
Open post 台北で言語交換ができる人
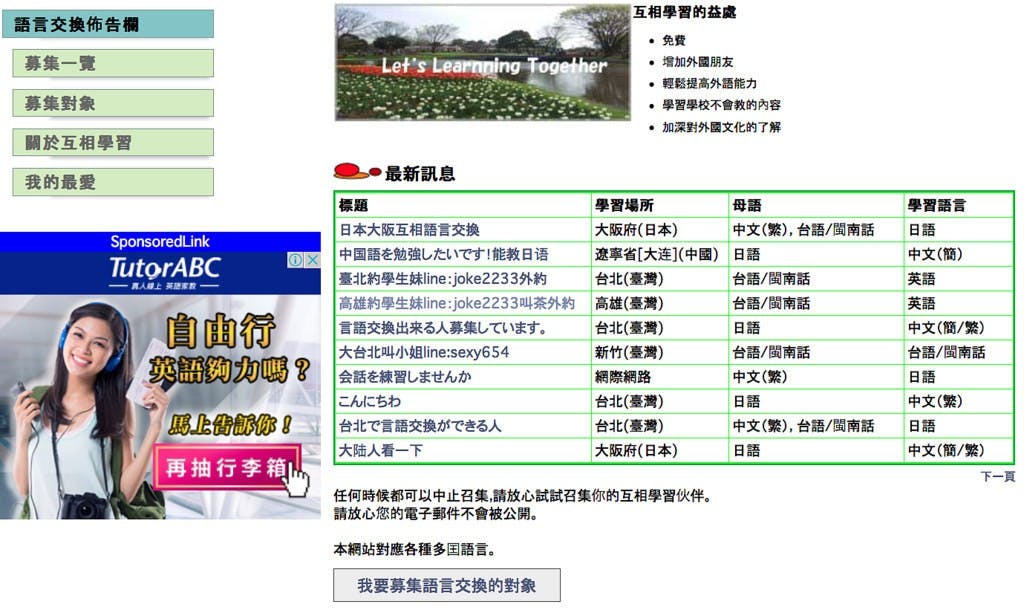coord(420,426)
